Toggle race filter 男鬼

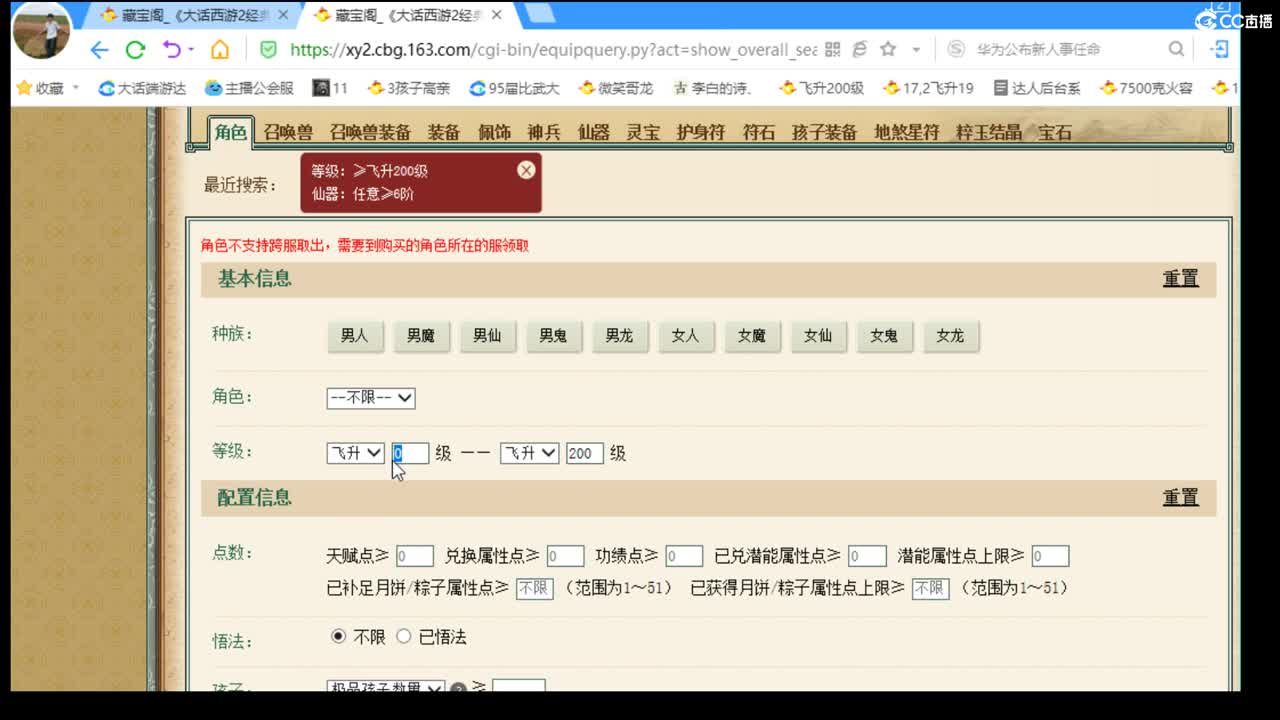553,336
